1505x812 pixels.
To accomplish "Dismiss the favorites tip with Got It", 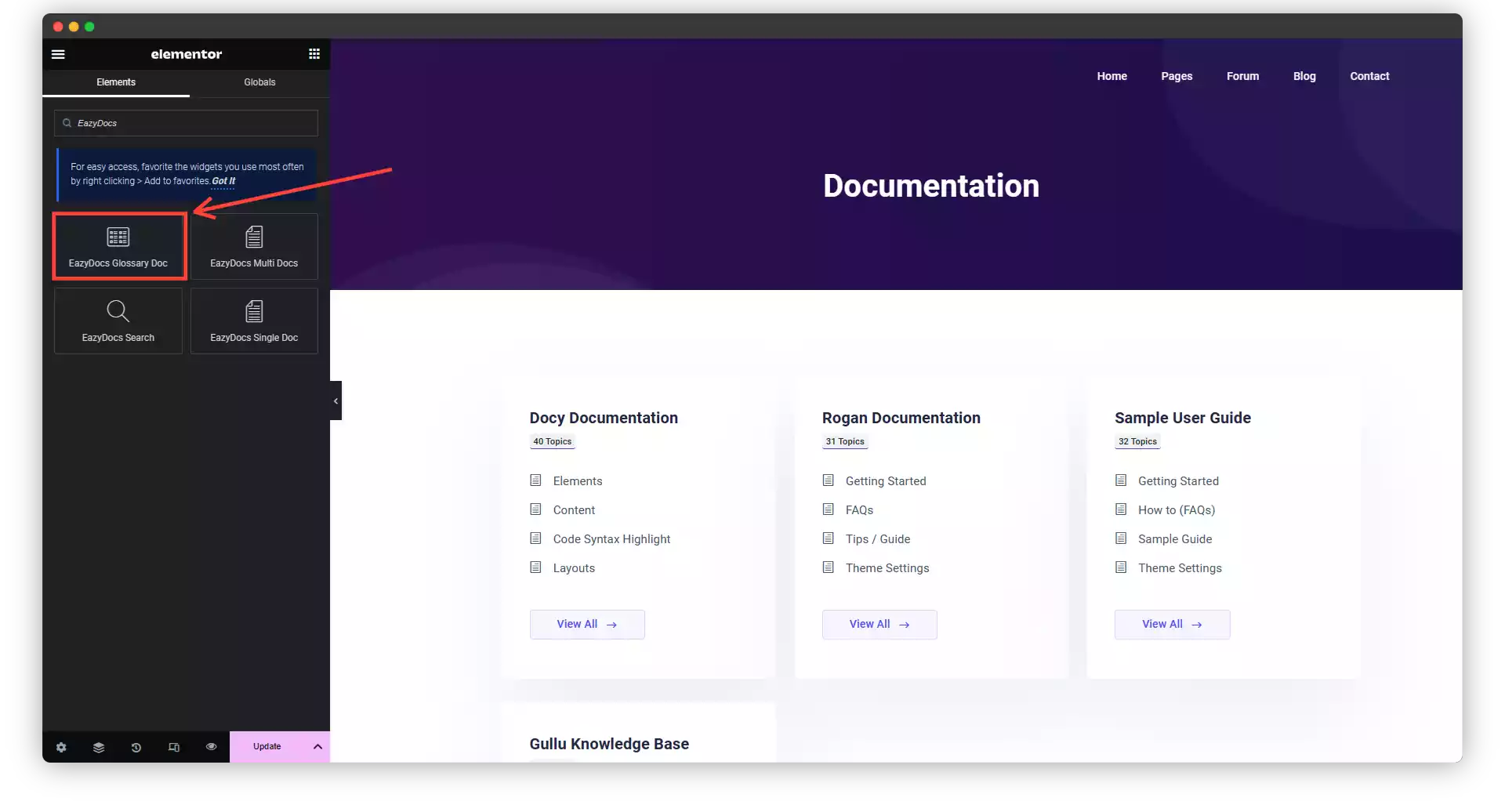I will [x=223, y=181].
